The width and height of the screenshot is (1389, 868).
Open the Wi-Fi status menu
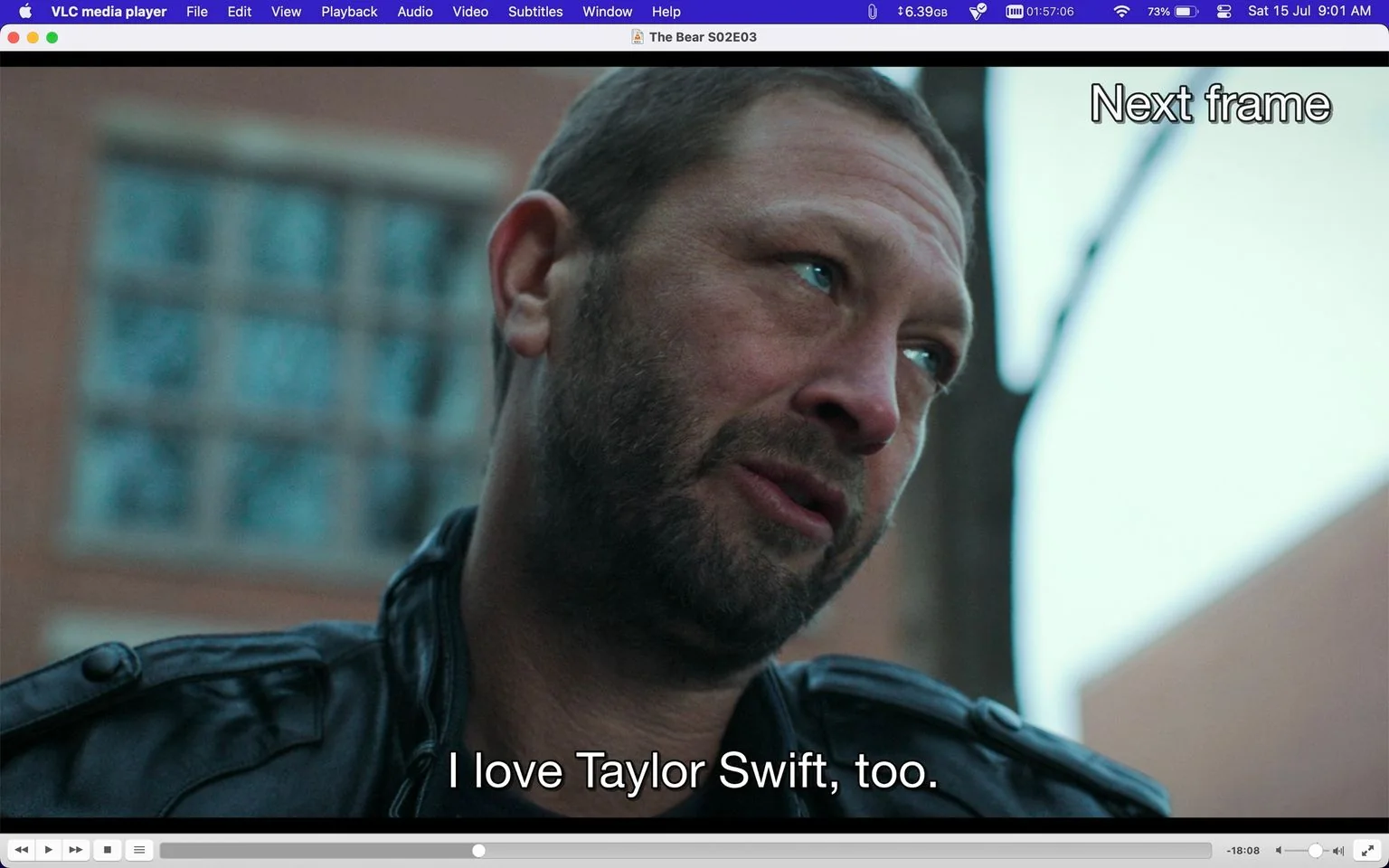tap(1121, 12)
